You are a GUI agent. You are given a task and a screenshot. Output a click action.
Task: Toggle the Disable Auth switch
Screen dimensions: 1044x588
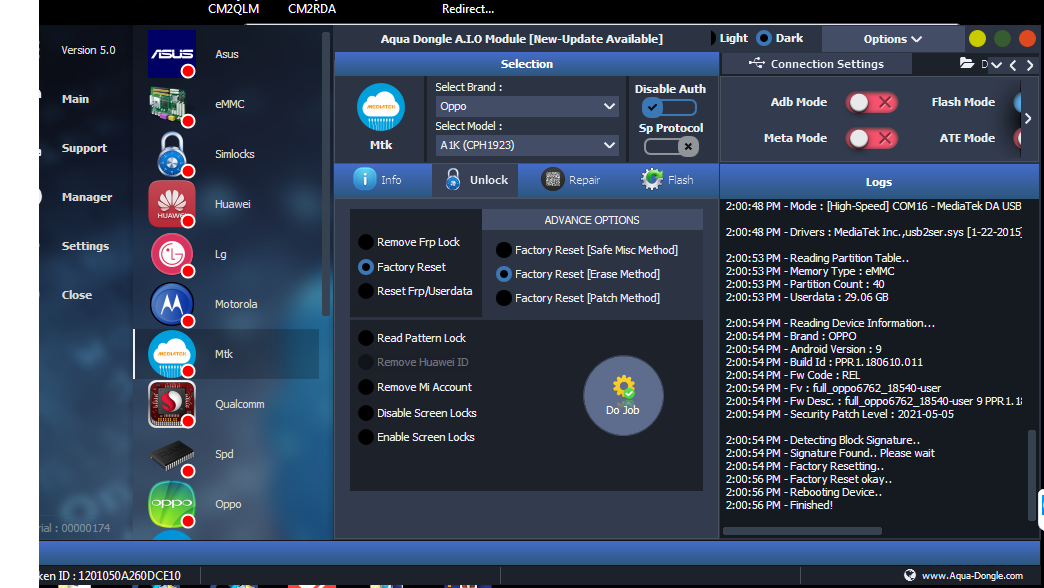[669, 107]
